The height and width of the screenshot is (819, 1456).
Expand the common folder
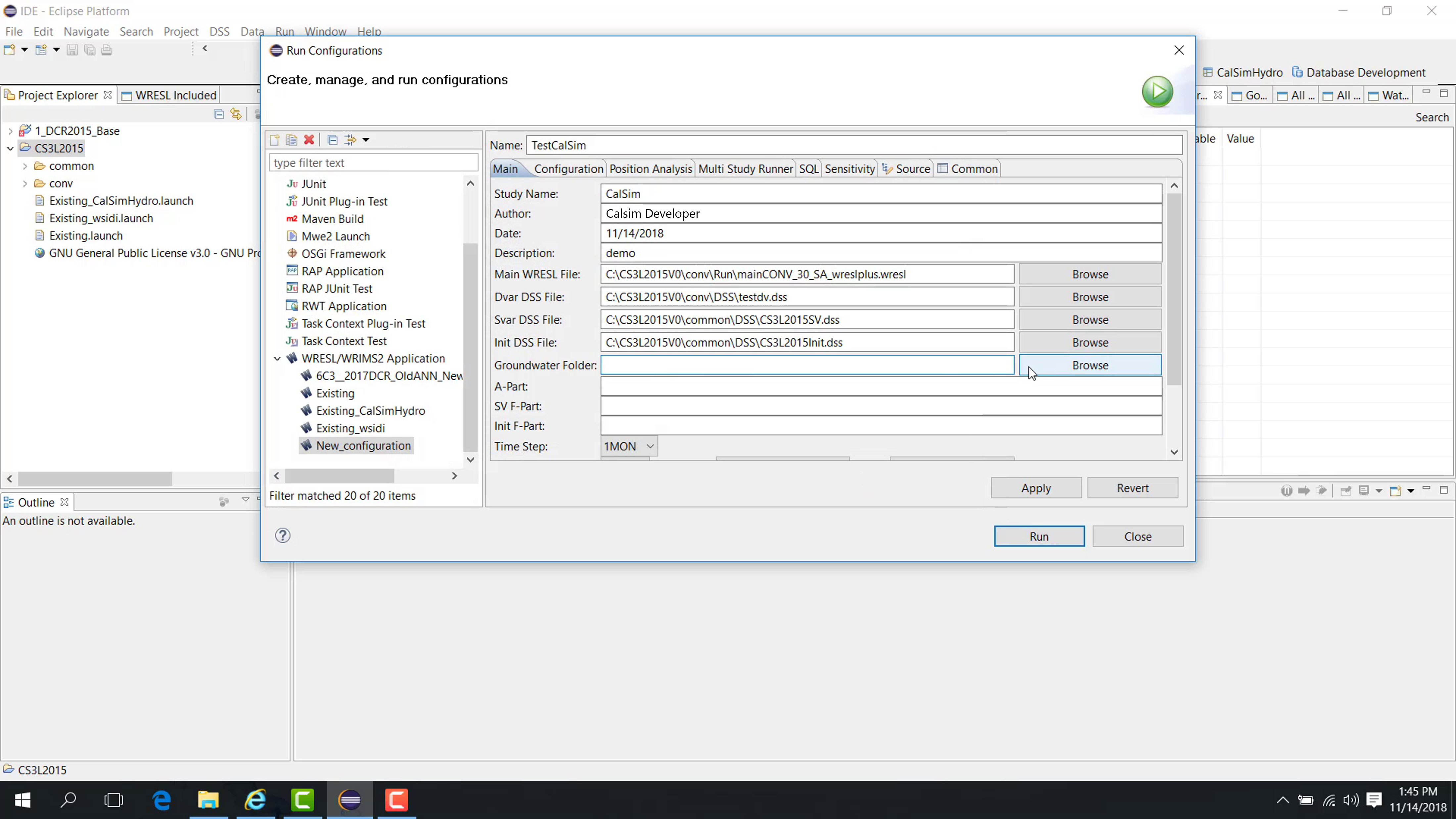tap(25, 165)
